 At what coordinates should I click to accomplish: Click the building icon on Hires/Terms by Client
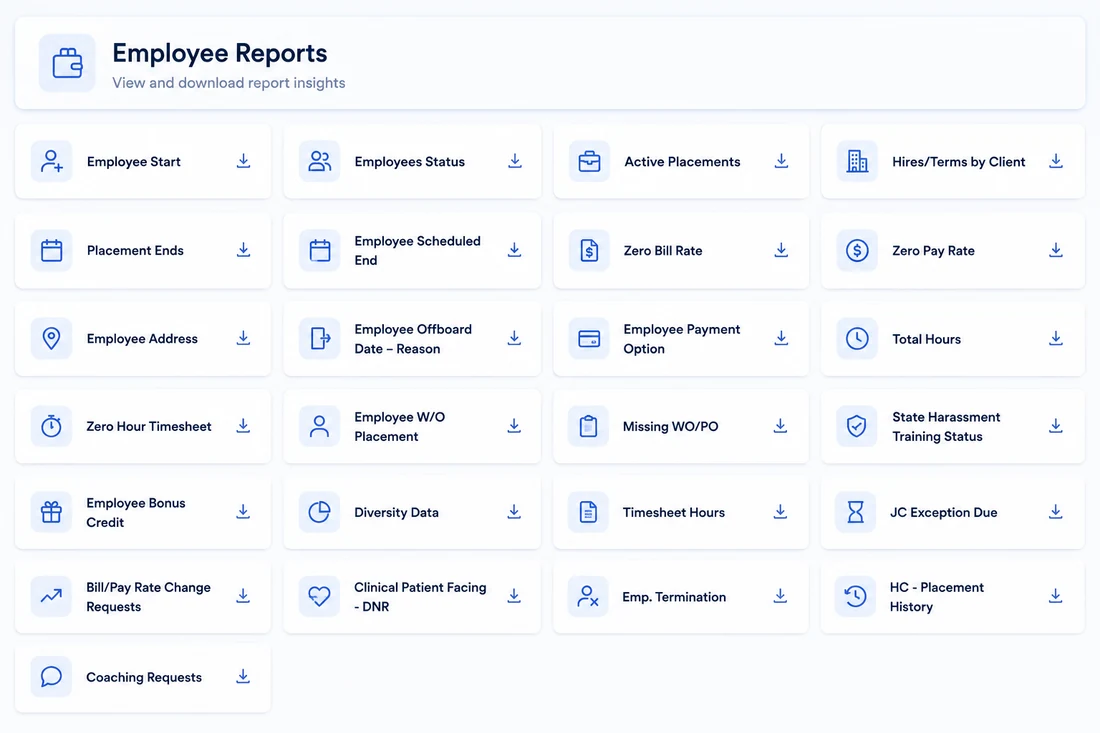click(x=857, y=161)
